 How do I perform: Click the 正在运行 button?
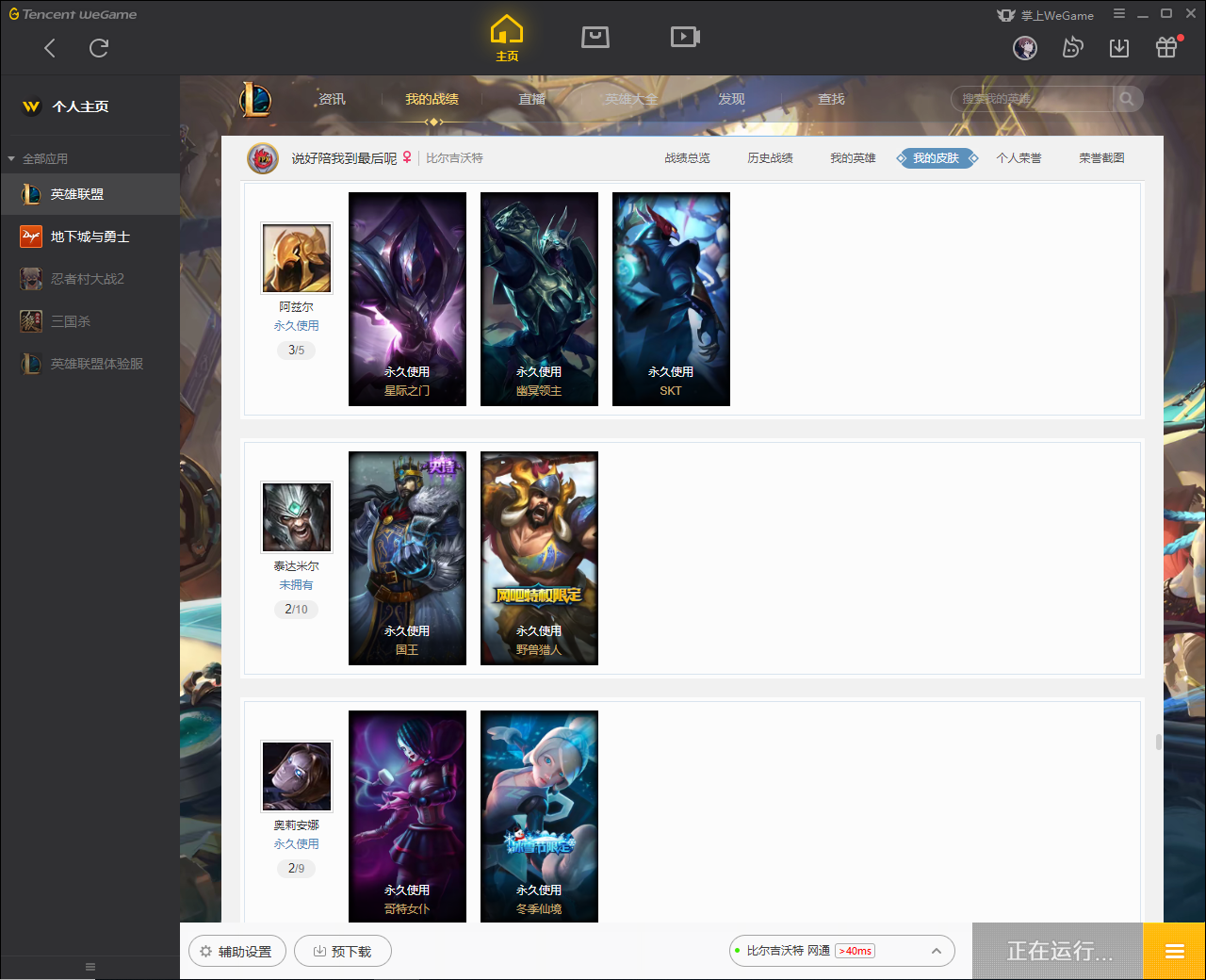point(1058,951)
